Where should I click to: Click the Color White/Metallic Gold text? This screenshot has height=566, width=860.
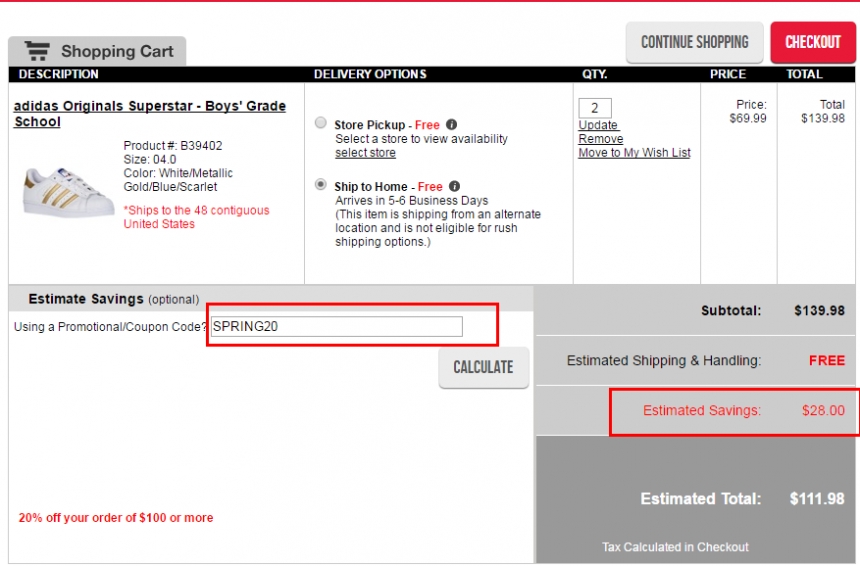pos(178,180)
